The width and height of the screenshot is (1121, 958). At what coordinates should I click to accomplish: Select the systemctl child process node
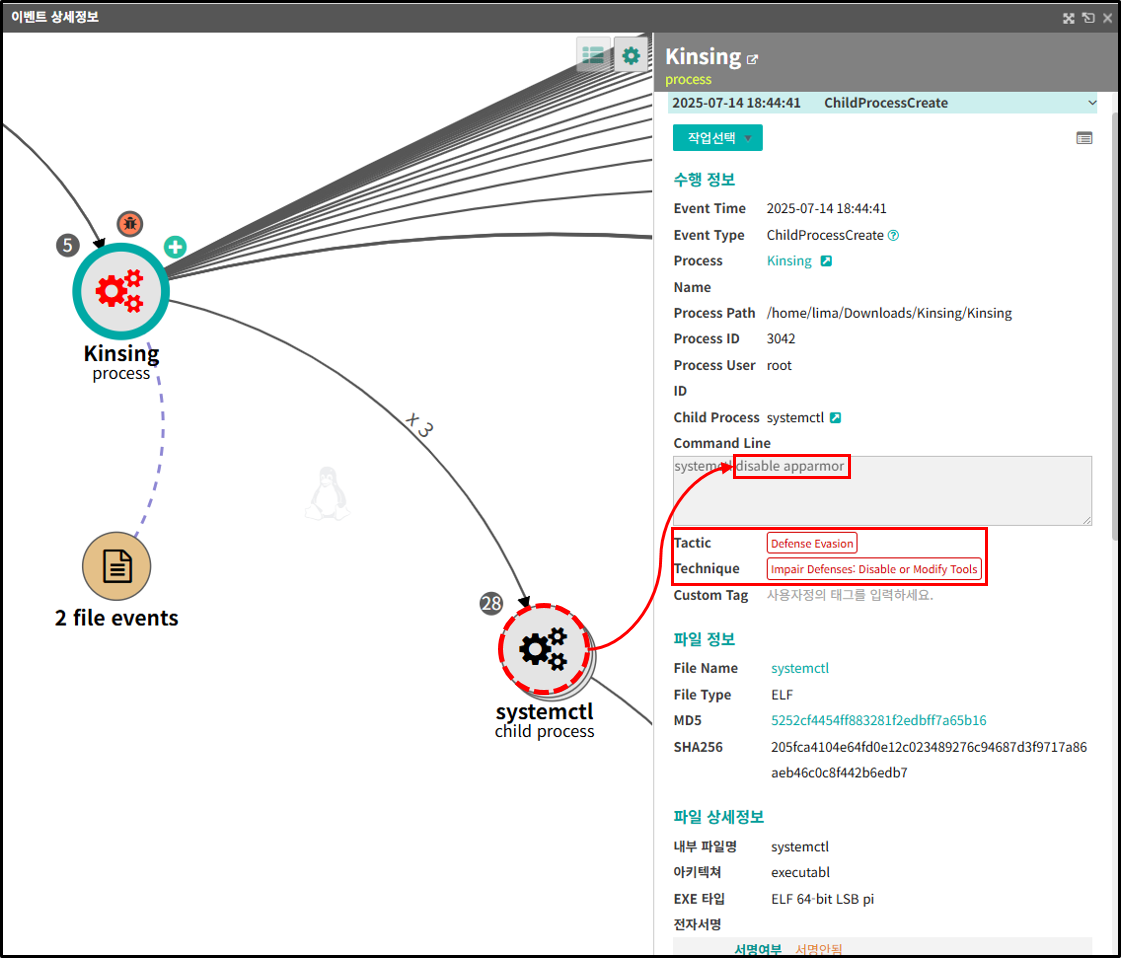click(x=544, y=649)
